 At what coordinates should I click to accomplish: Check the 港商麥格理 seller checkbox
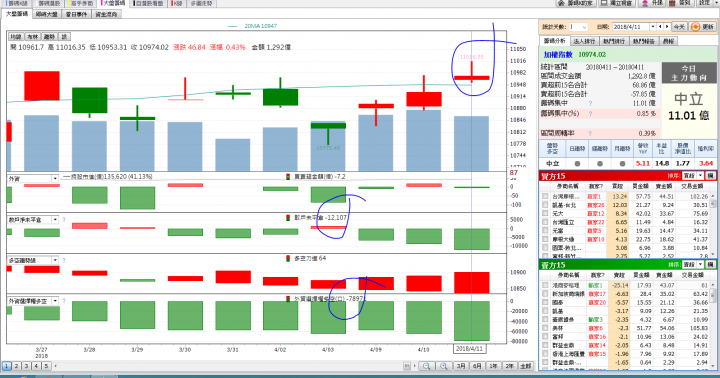click(x=545, y=285)
